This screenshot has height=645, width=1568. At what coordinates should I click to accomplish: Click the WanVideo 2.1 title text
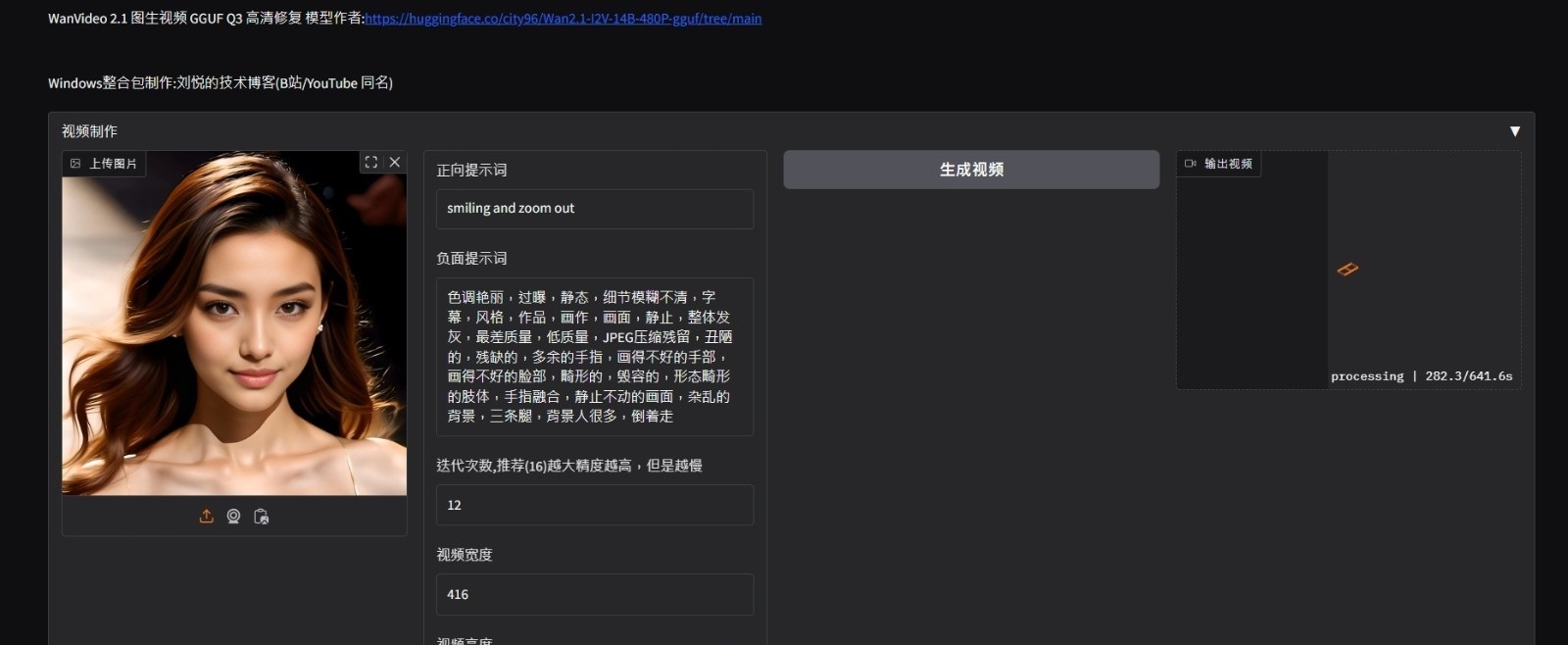pos(206,19)
